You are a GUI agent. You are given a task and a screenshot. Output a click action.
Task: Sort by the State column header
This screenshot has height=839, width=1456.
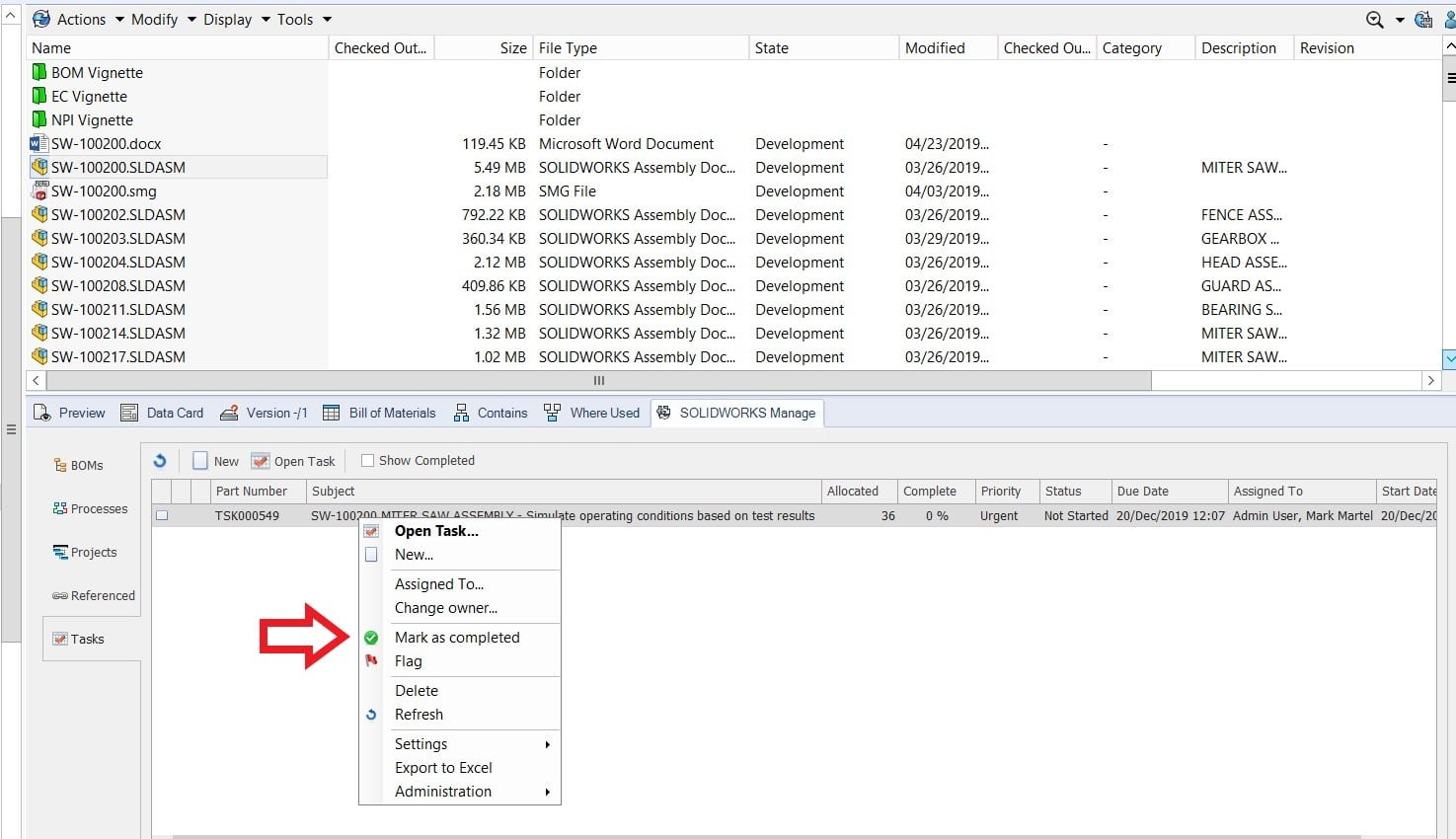tap(824, 47)
